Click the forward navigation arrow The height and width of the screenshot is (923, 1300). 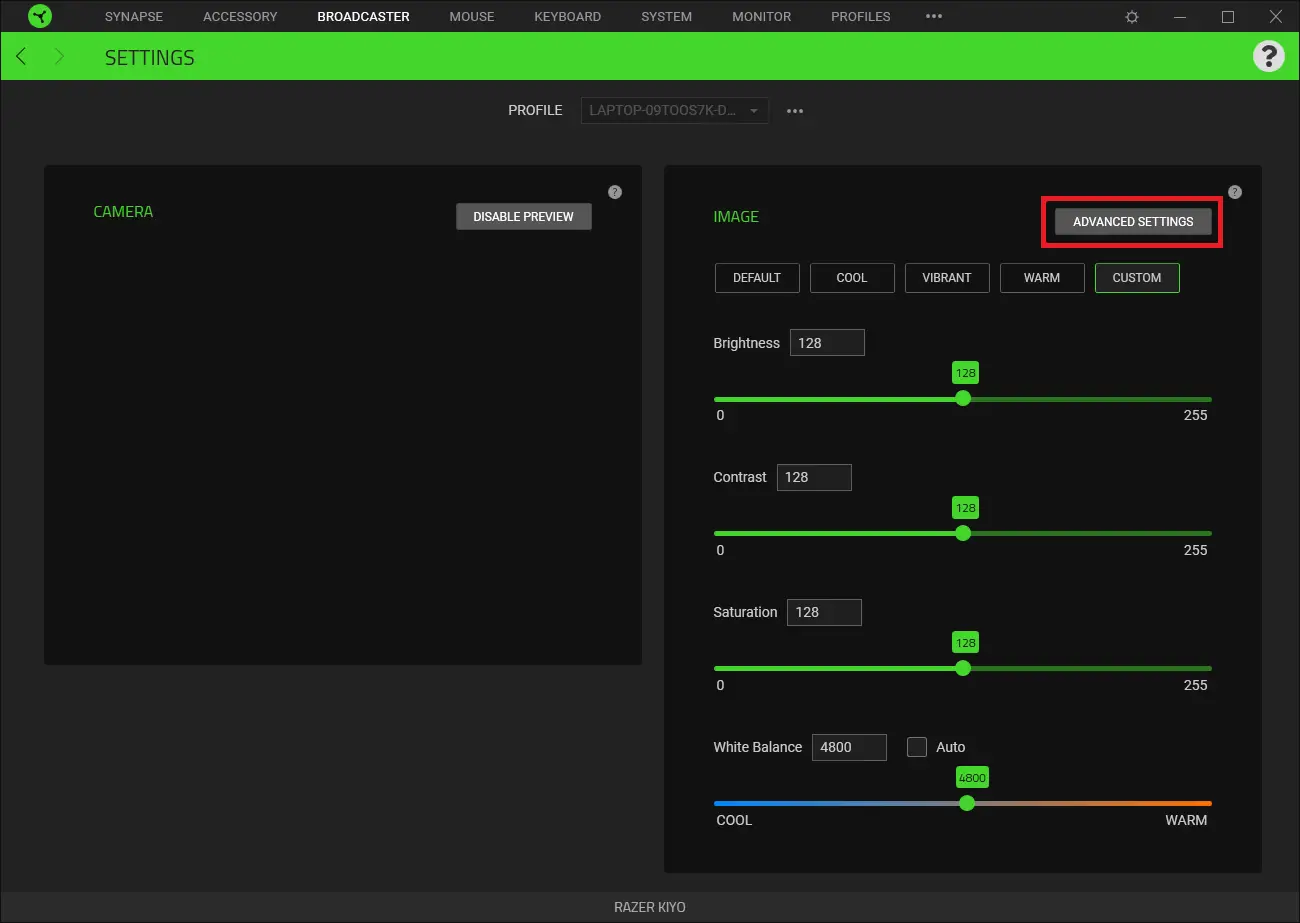(x=59, y=56)
